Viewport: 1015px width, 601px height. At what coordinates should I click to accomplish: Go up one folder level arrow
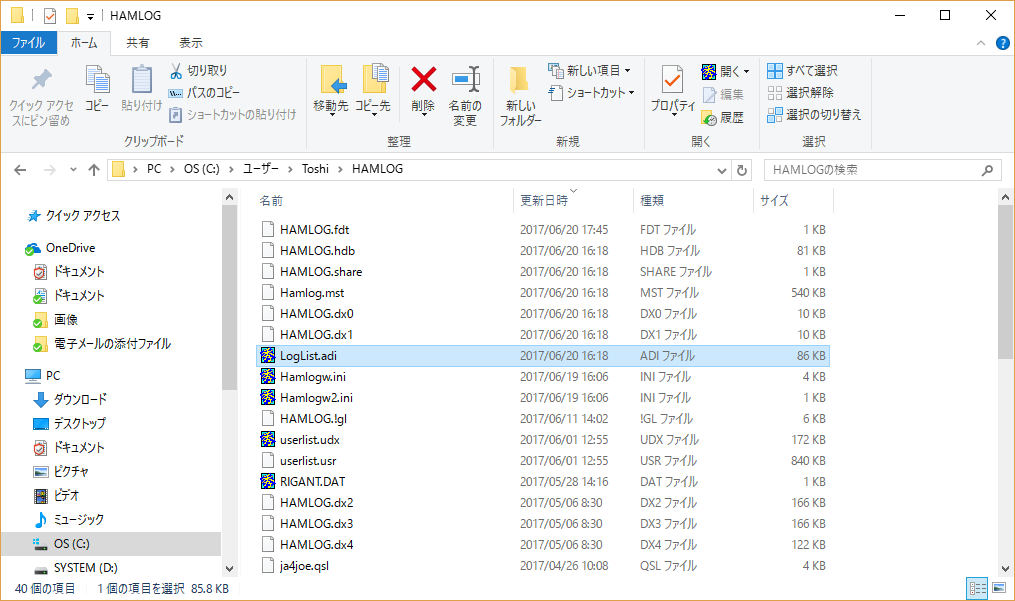[x=94, y=170]
